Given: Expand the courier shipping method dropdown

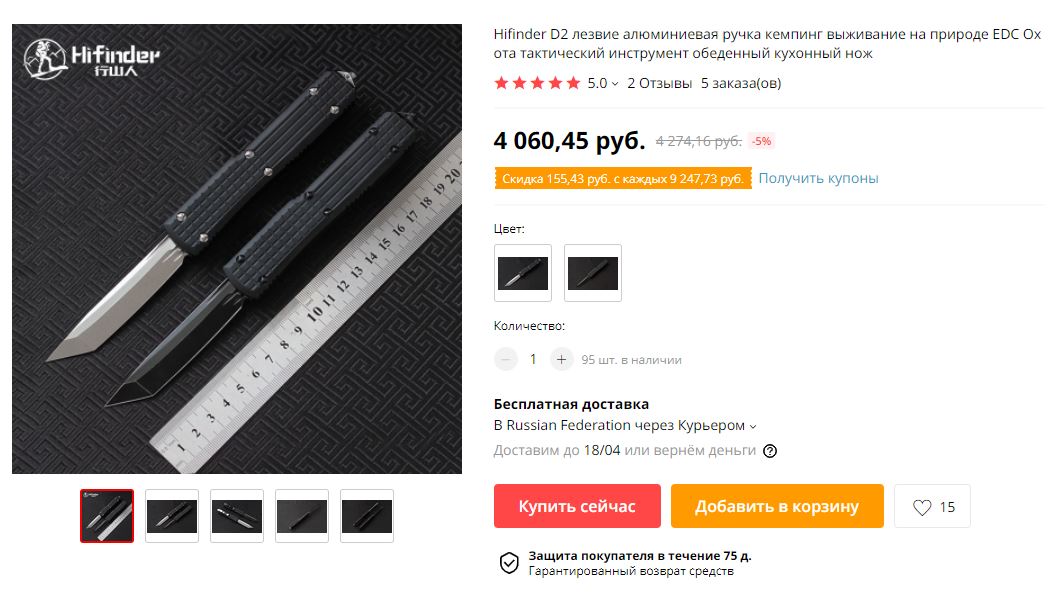Looking at the screenshot, I should (753, 426).
